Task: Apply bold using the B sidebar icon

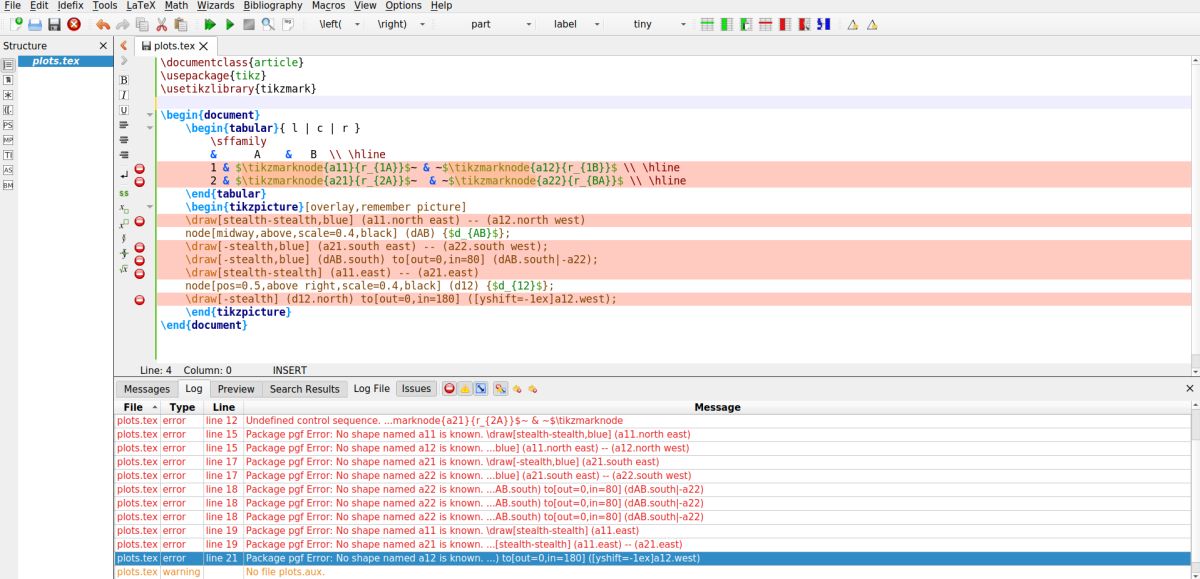Action: (x=124, y=80)
